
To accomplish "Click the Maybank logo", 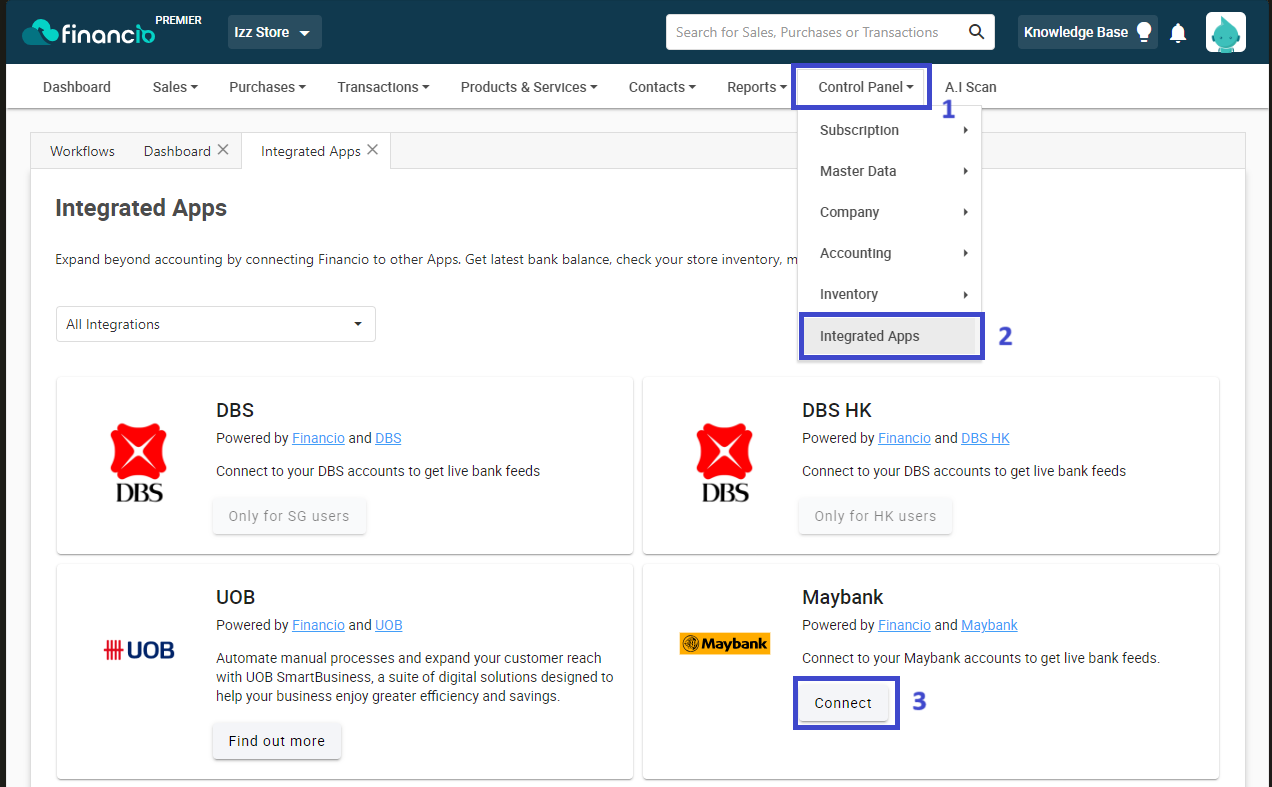I will click(725, 644).
